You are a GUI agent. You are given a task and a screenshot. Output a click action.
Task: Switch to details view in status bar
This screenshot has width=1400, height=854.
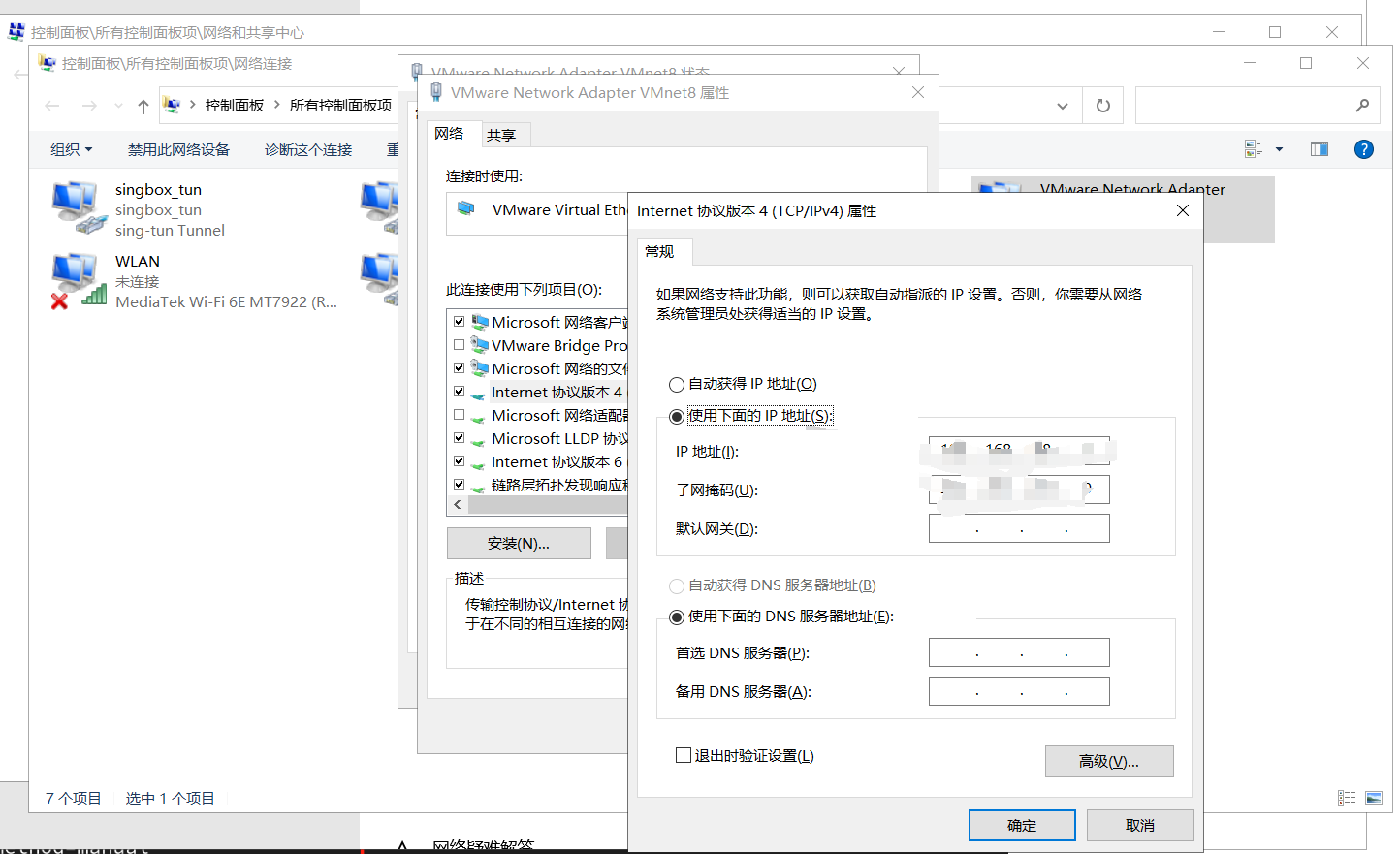(1347, 798)
